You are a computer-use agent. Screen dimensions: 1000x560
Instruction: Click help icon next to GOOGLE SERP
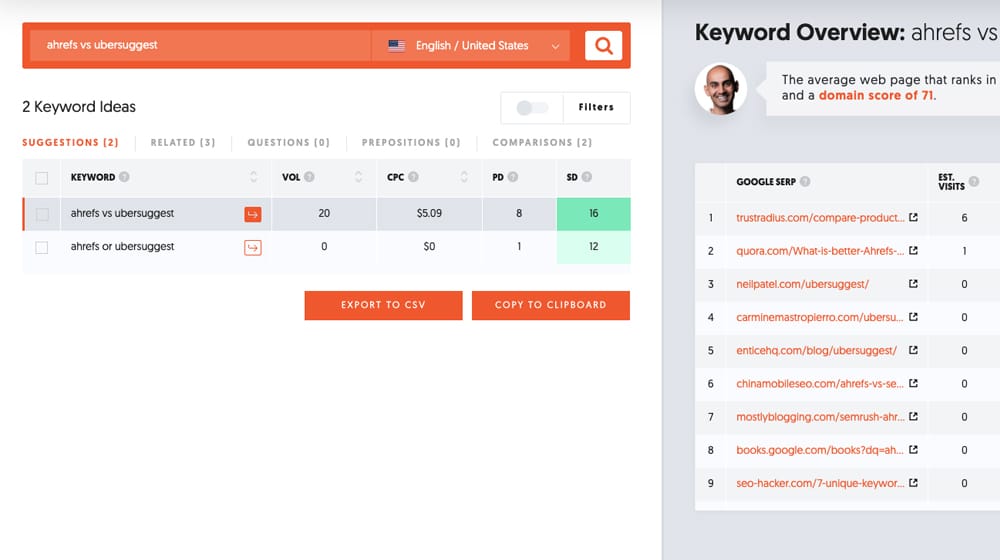805,181
